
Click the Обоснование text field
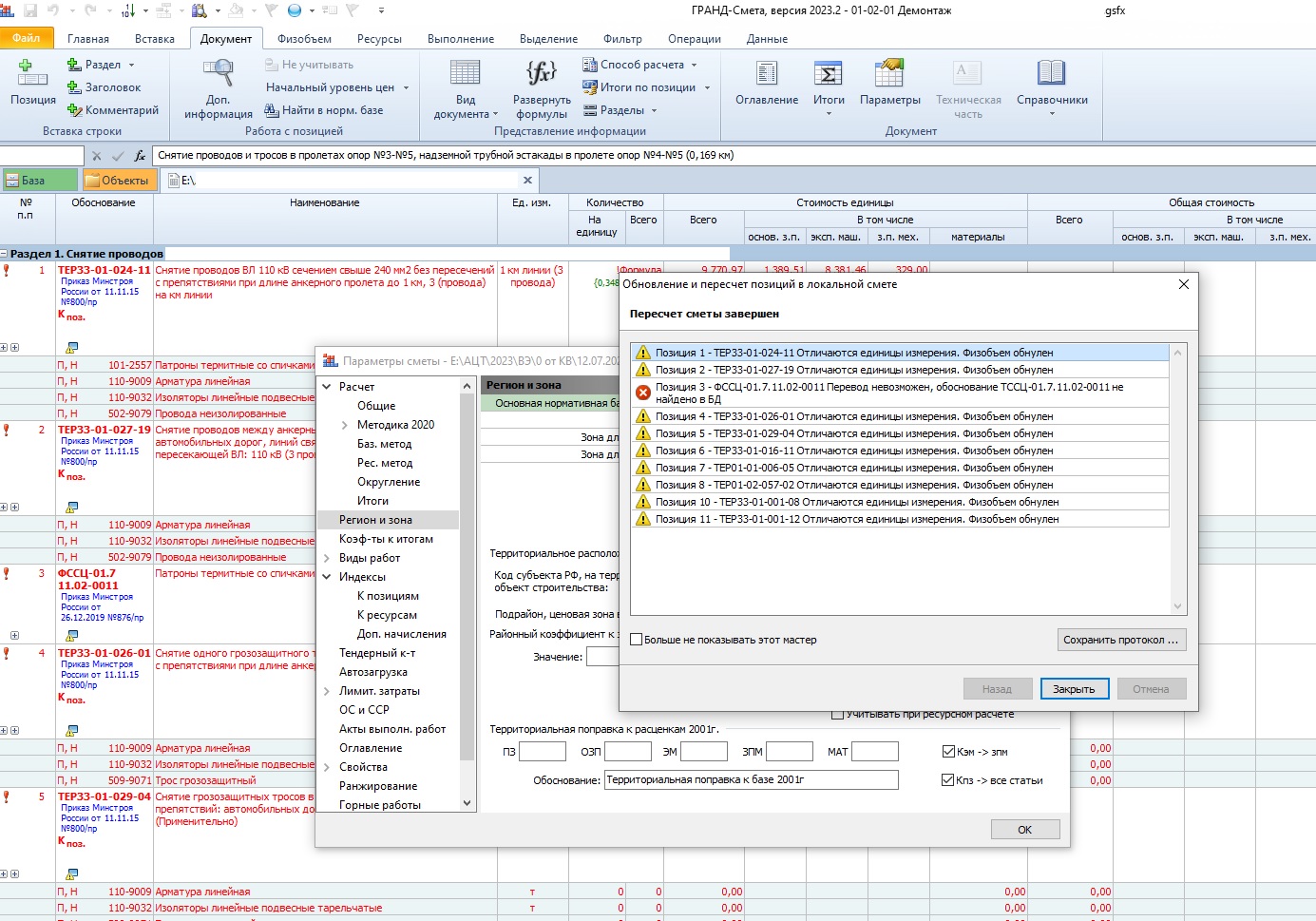pyautogui.click(x=751, y=780)
